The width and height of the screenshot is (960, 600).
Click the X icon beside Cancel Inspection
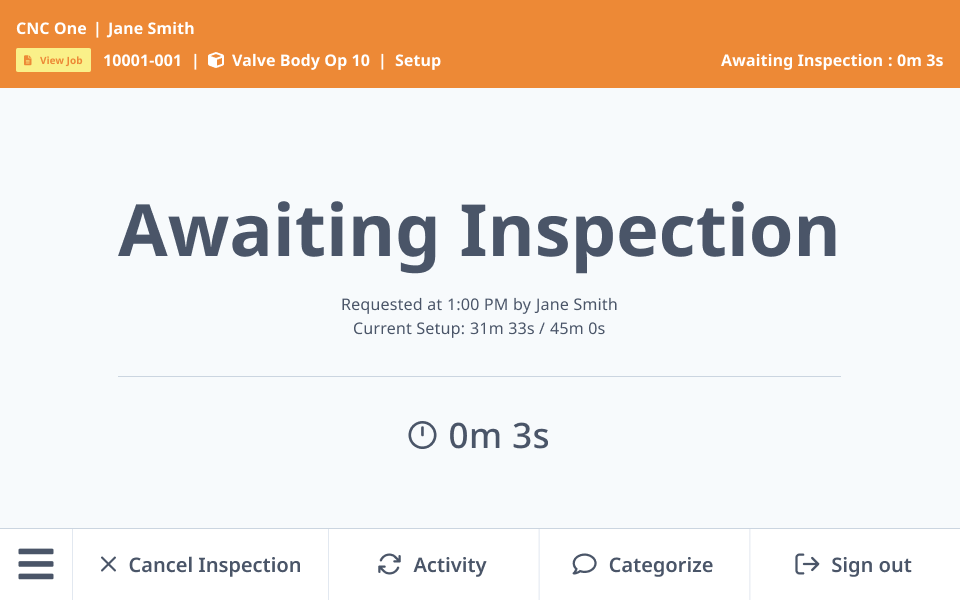109,564
